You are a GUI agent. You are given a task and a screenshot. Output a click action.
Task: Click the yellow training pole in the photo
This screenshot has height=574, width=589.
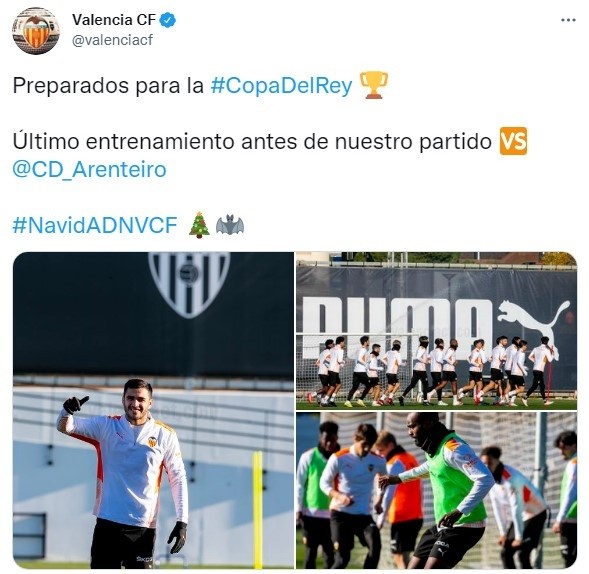(x=258, y=507)
